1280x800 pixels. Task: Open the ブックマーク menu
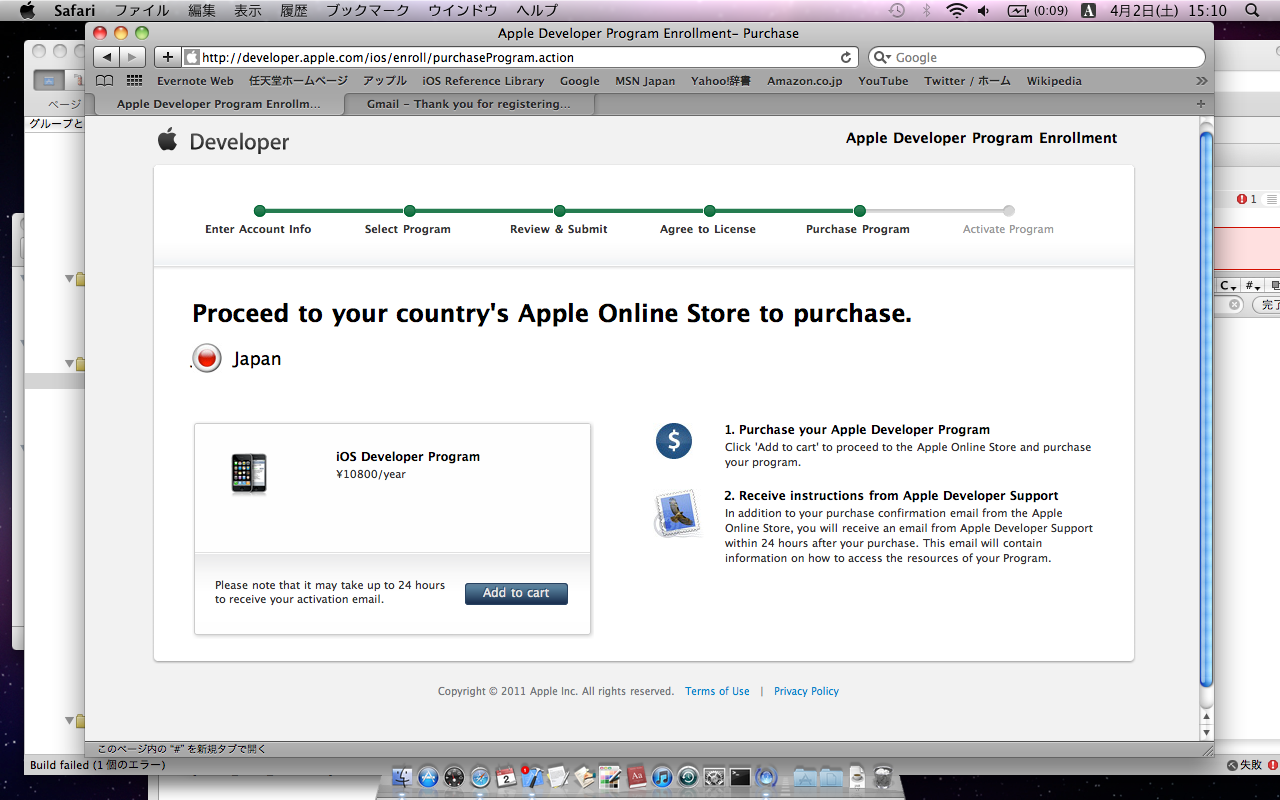click(x=368, y=10)
